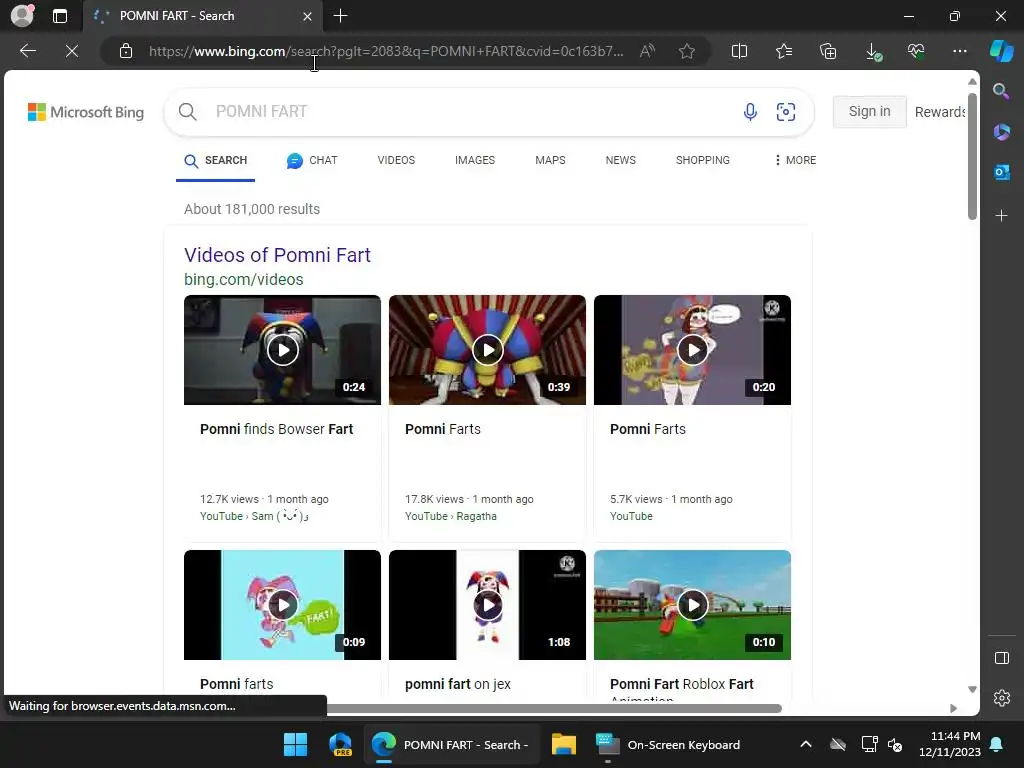Add an app with sidebar plus
The width and height of the screenshot is (1024, 768).
tap(1001, 216)
